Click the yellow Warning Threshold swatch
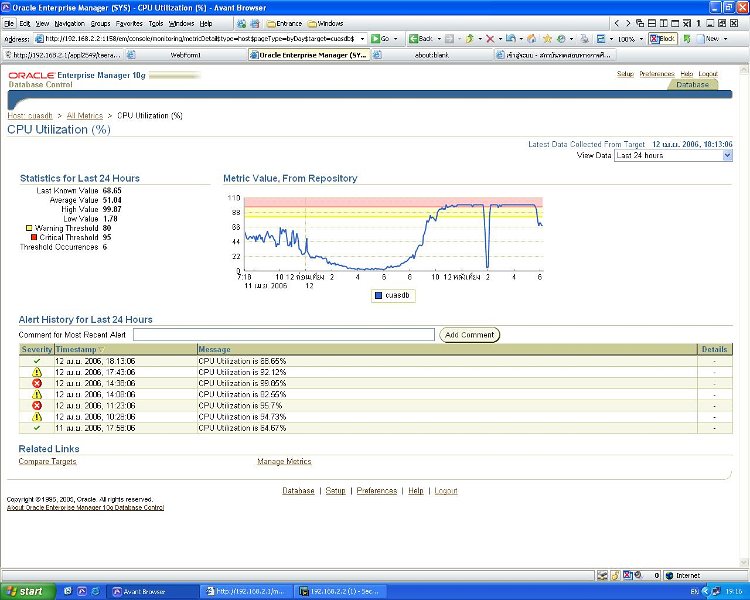 click(29, 228)
